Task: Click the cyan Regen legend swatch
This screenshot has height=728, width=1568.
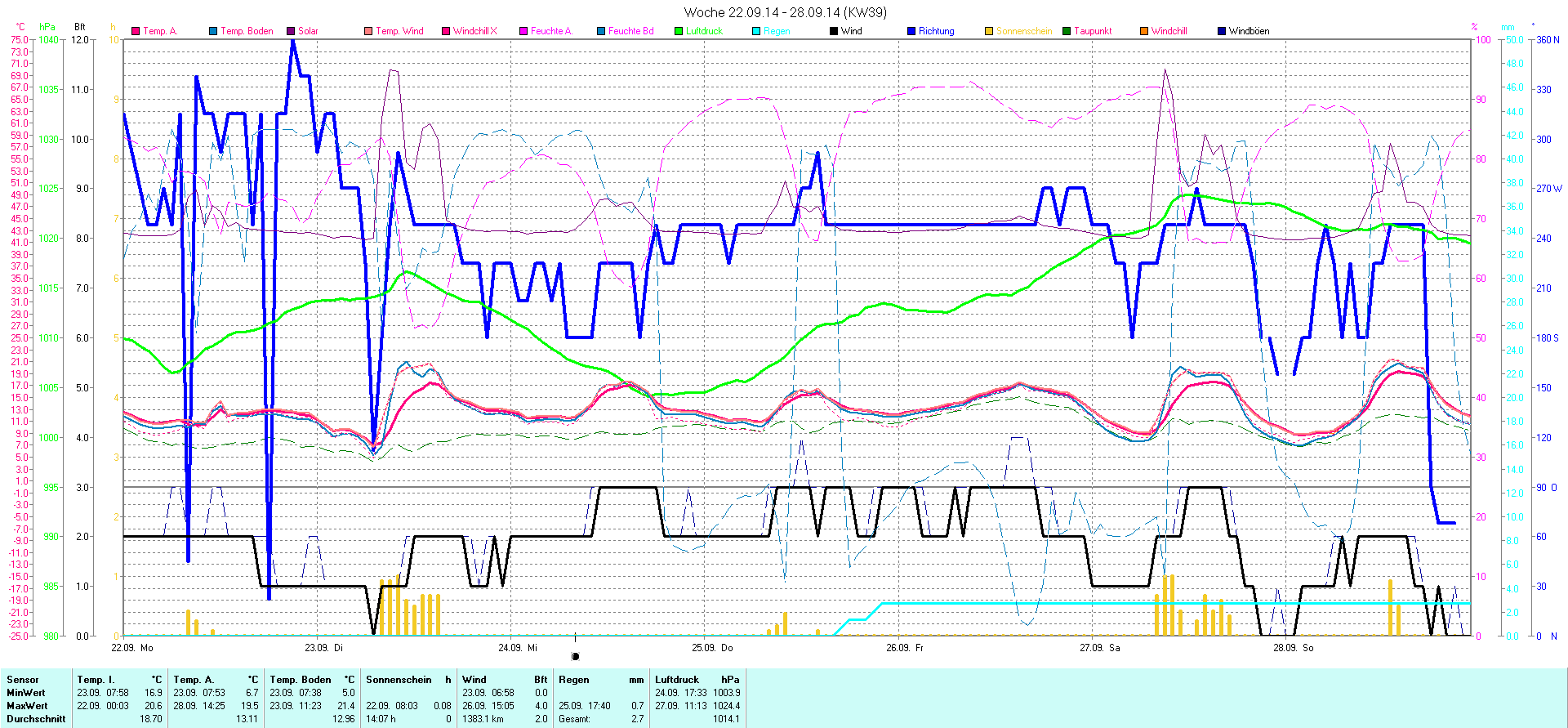Action: 756,31
